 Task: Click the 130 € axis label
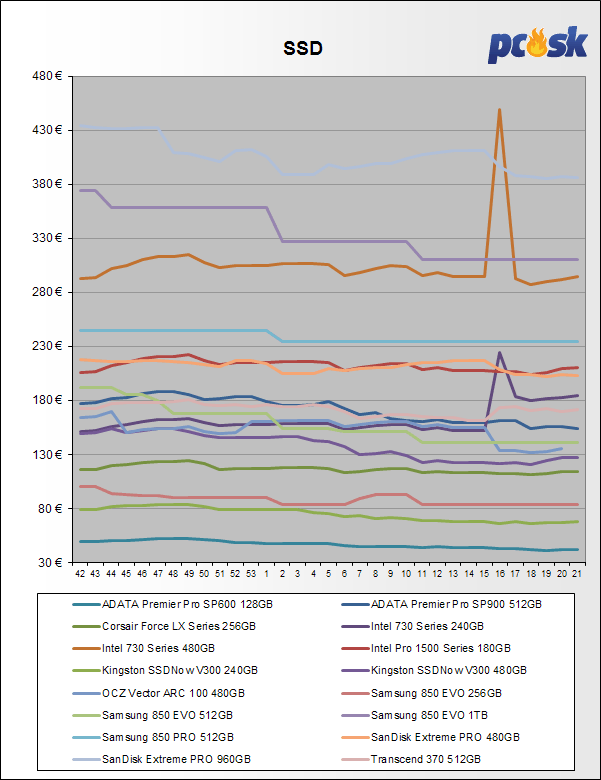47,454
